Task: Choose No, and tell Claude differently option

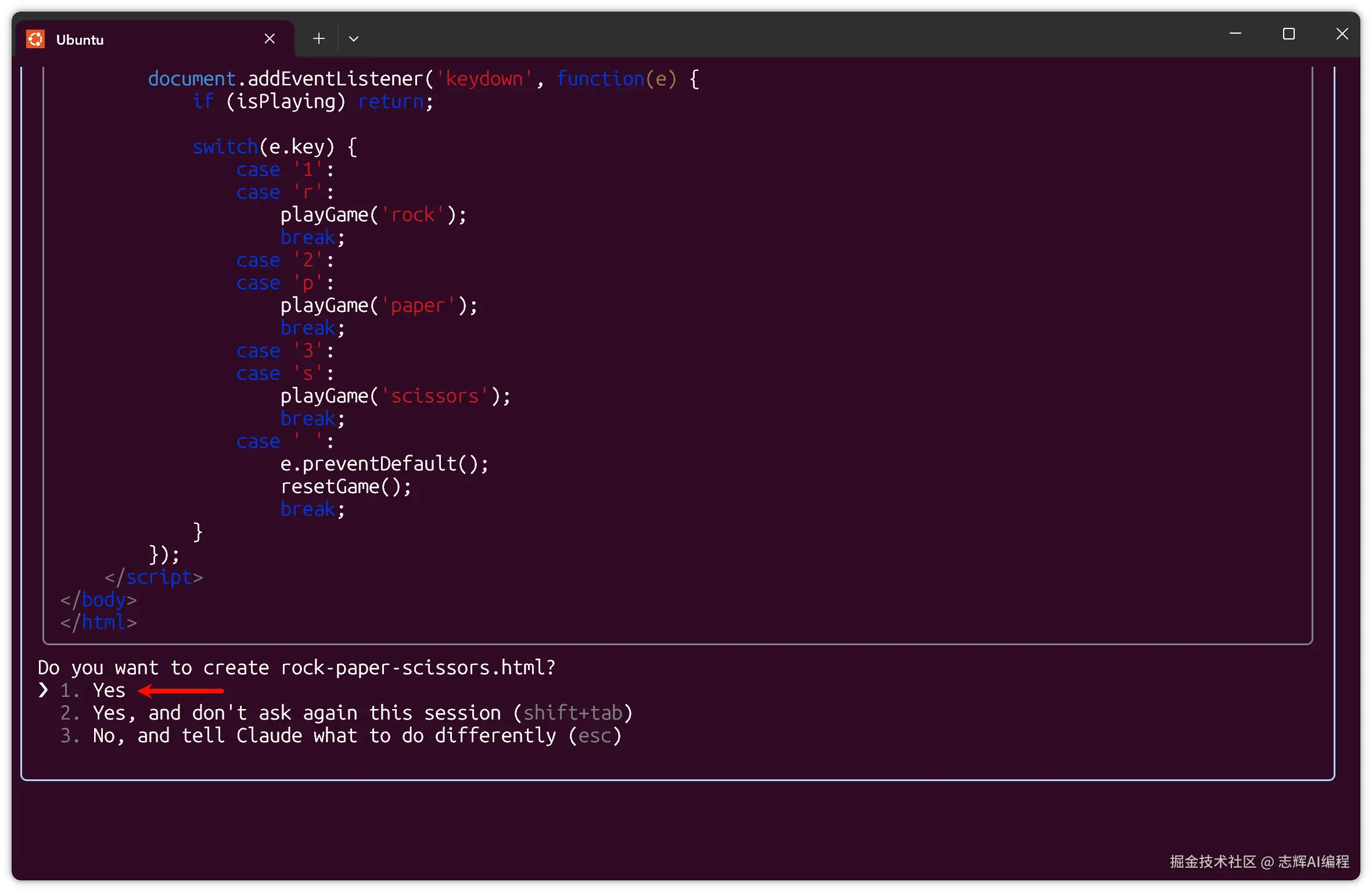Action: (x=324, y=736)
